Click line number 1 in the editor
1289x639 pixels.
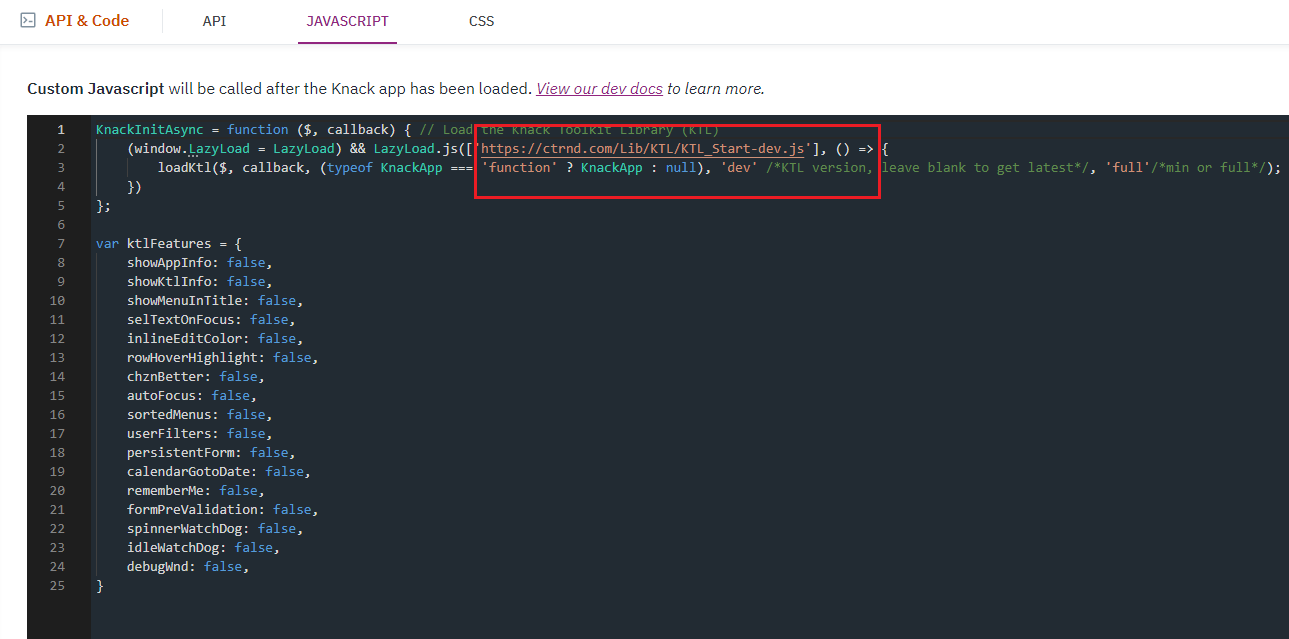pyautogui.click(x=61, y=128)
